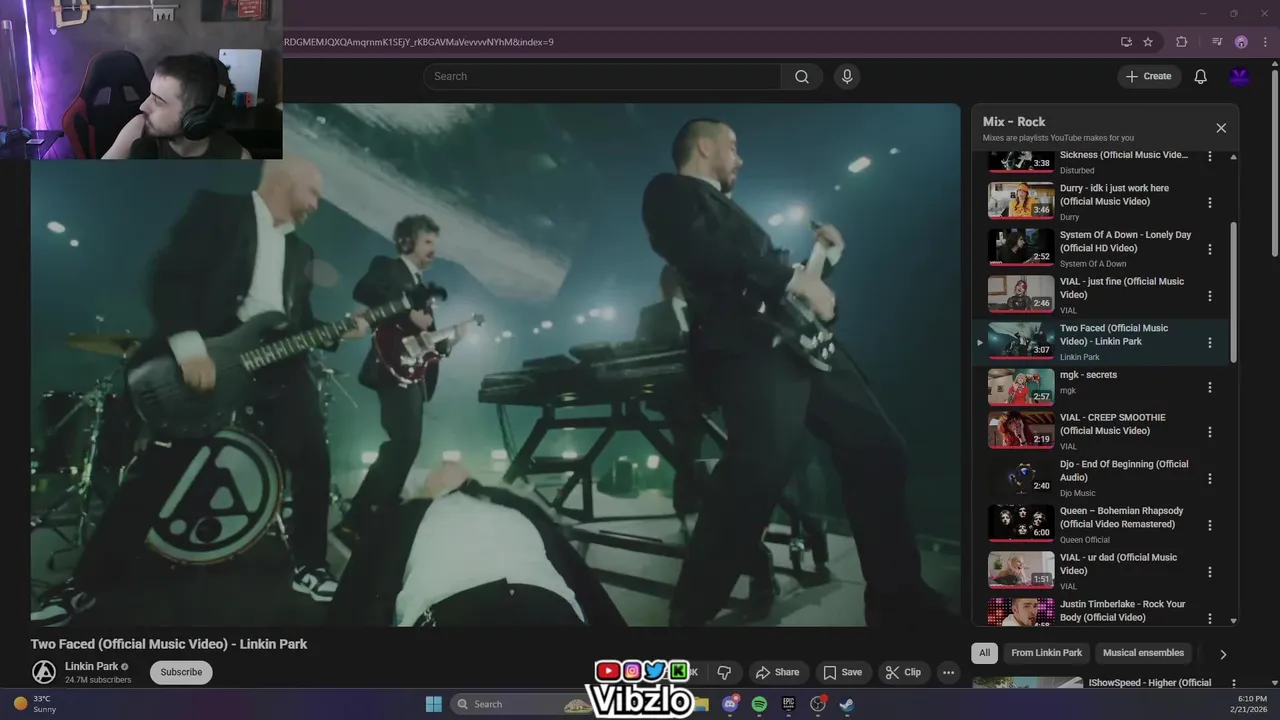Create a clip with the Clip button

(x=903, y=672)
